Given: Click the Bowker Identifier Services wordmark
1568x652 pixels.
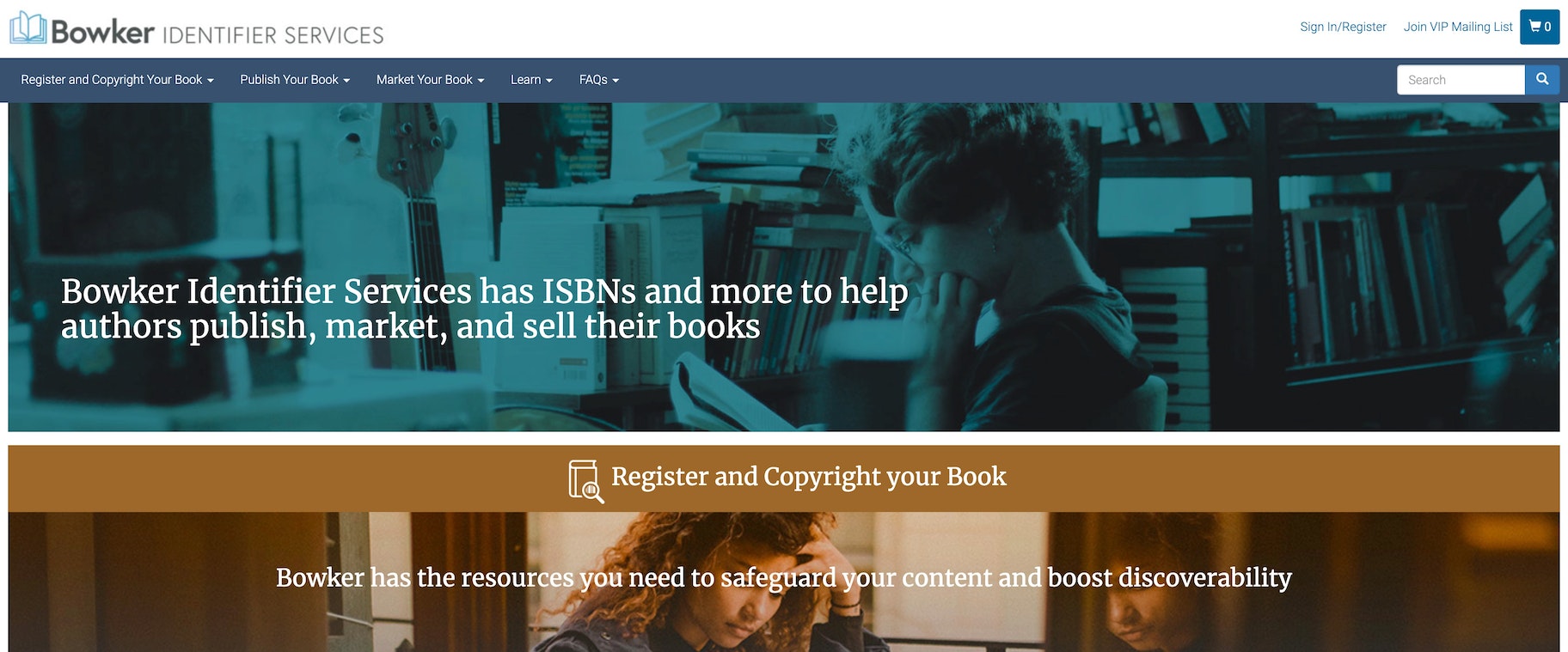Looking at the screenshot, I should click(217, 32).
